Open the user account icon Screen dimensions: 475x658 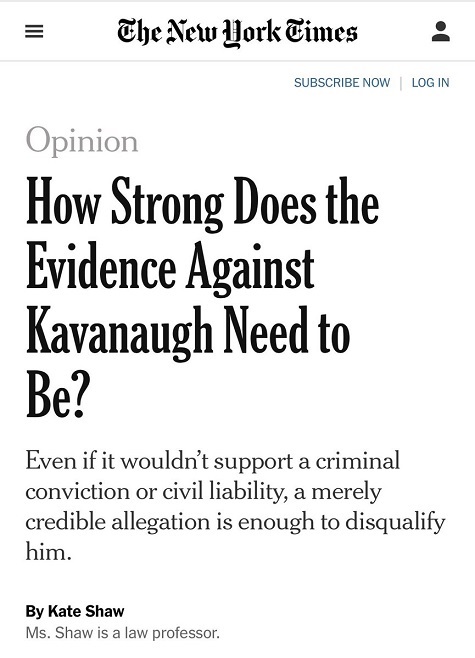(441, 31)
